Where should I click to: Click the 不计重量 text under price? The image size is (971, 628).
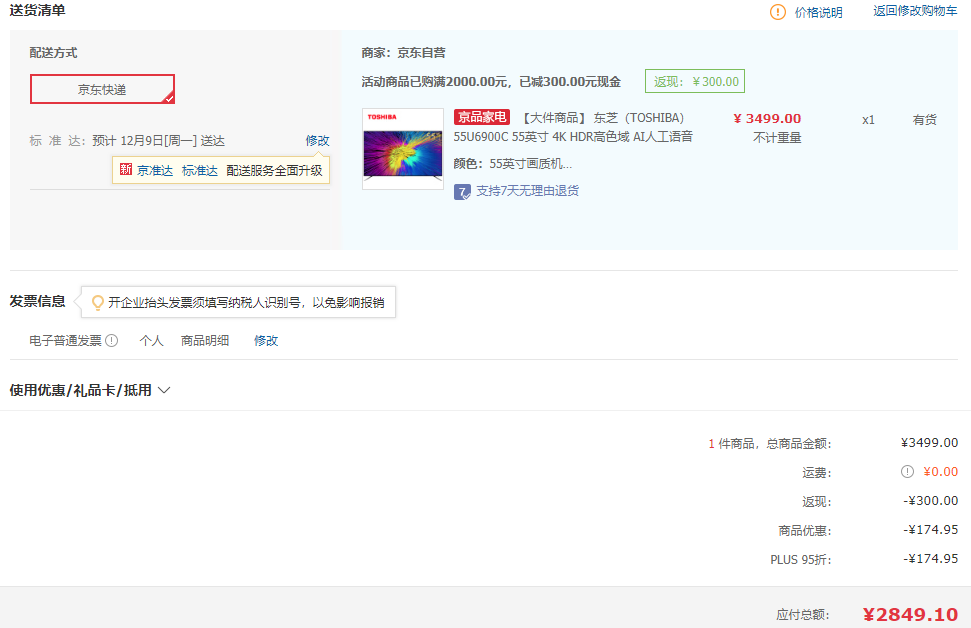coord(777,138)
